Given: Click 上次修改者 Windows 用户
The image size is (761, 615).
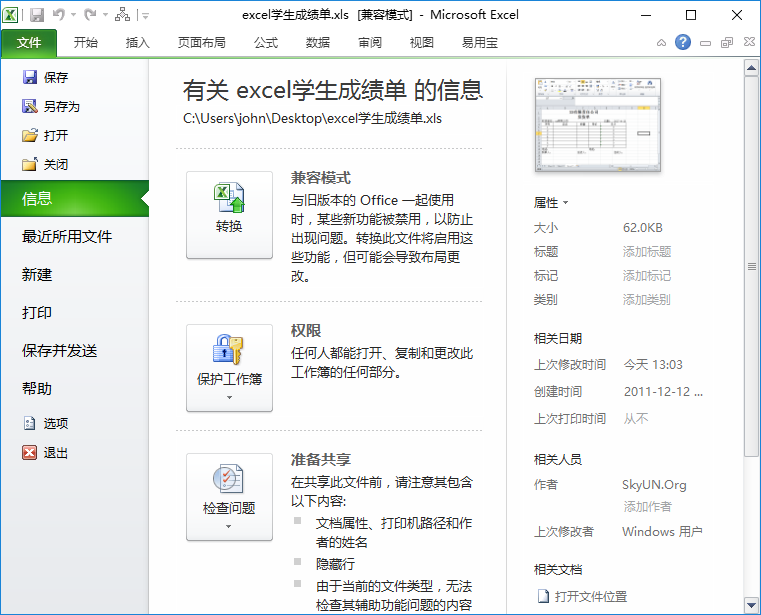Looking at the screenshot, I should [662, 532].
